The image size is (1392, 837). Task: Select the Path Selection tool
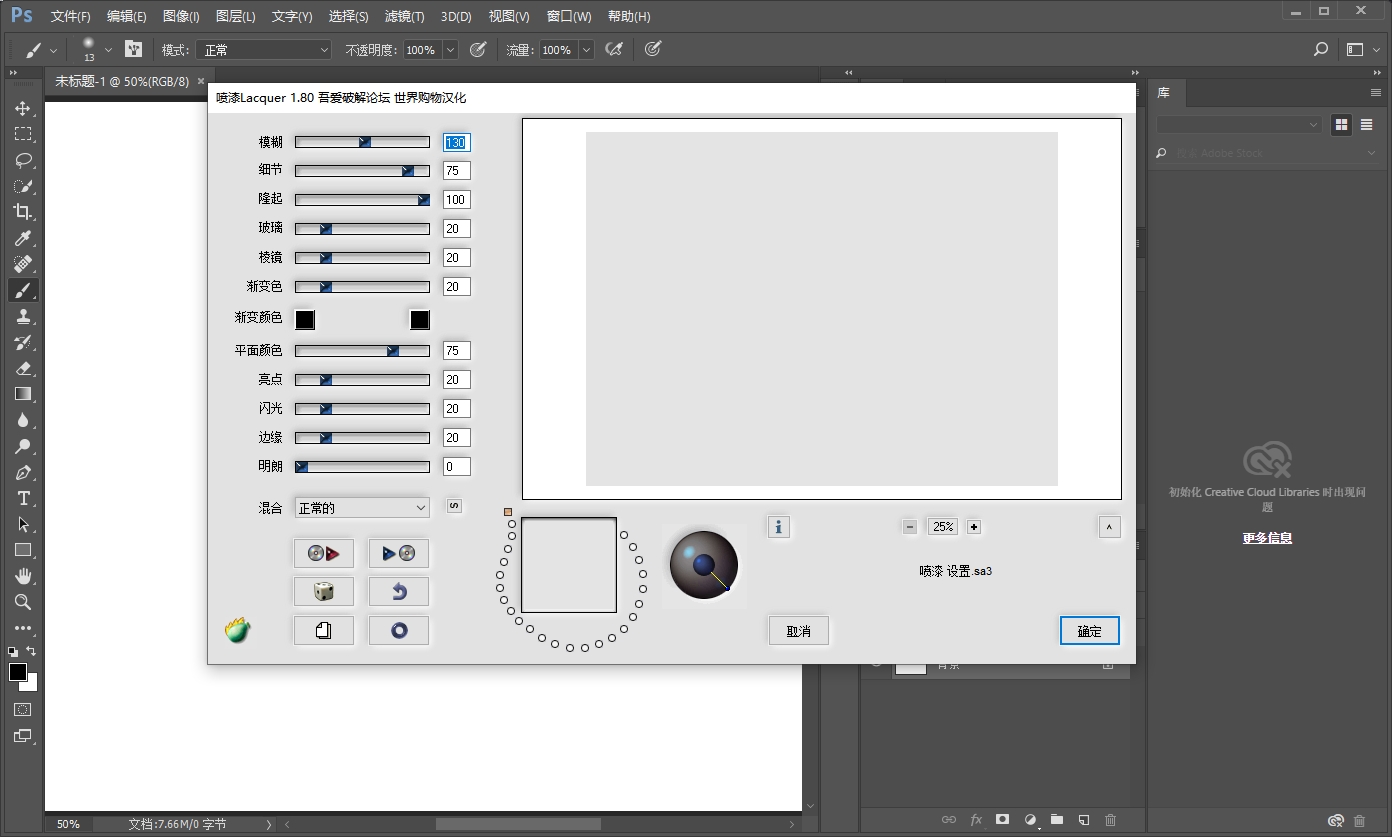(23, 524)
